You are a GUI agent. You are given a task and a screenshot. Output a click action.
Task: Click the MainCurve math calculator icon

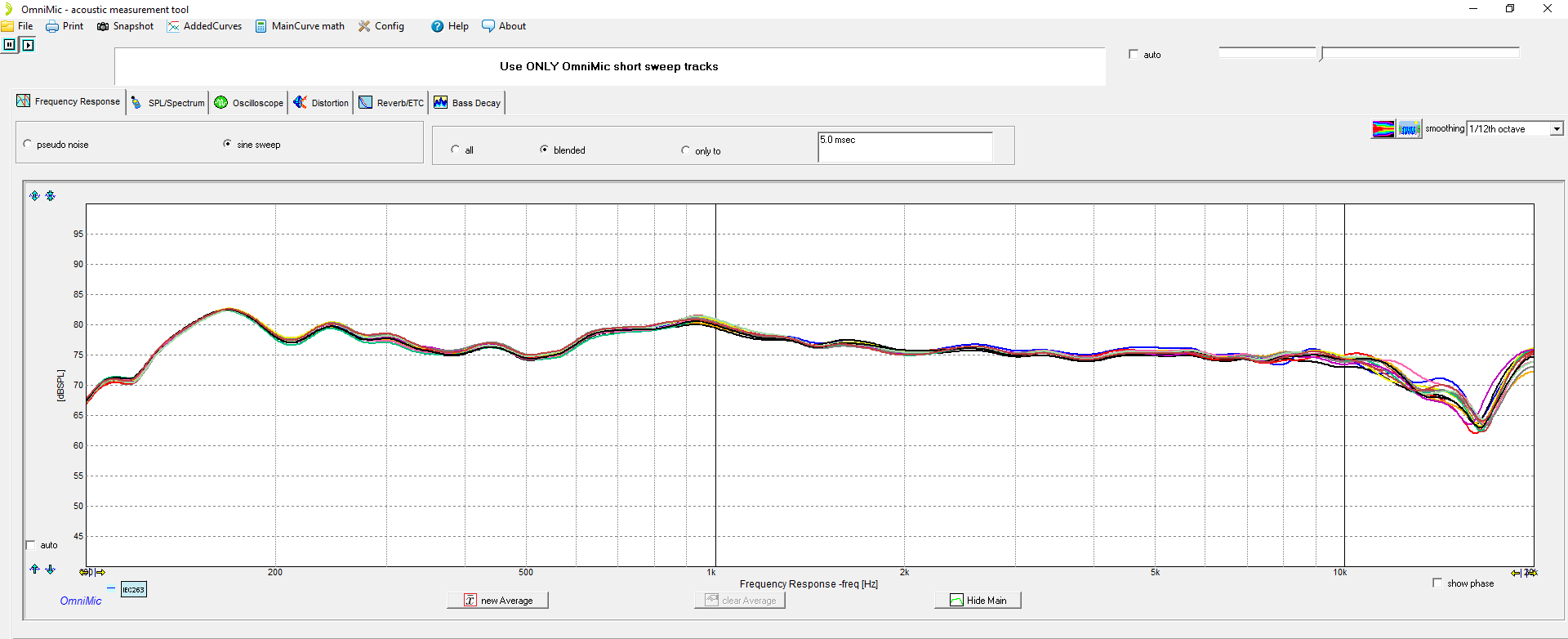[261, 26]
